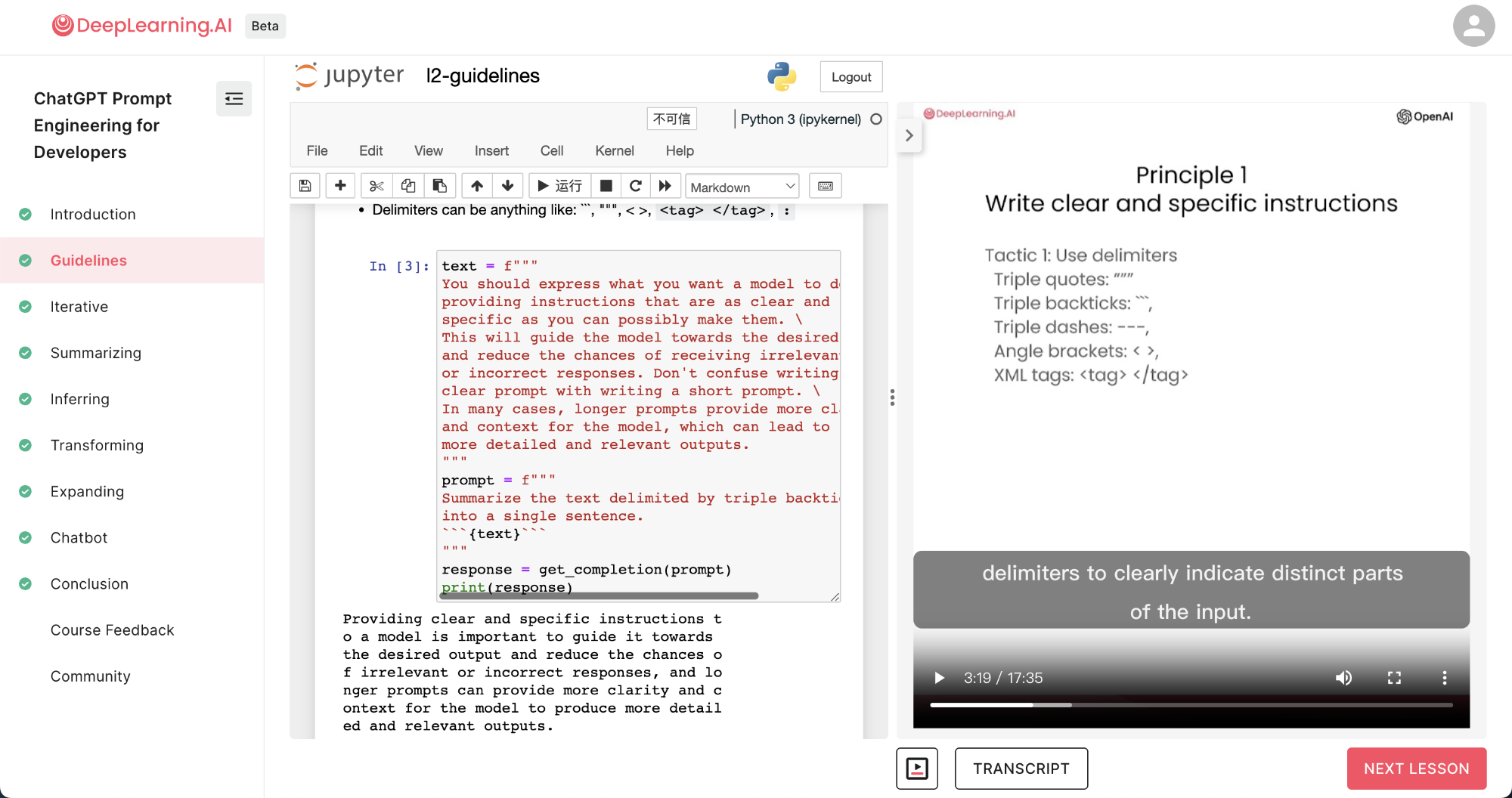Screen dimensions: 1512x798
Task: Interrupt the kernel with stop icon
Action: point(606,186)
